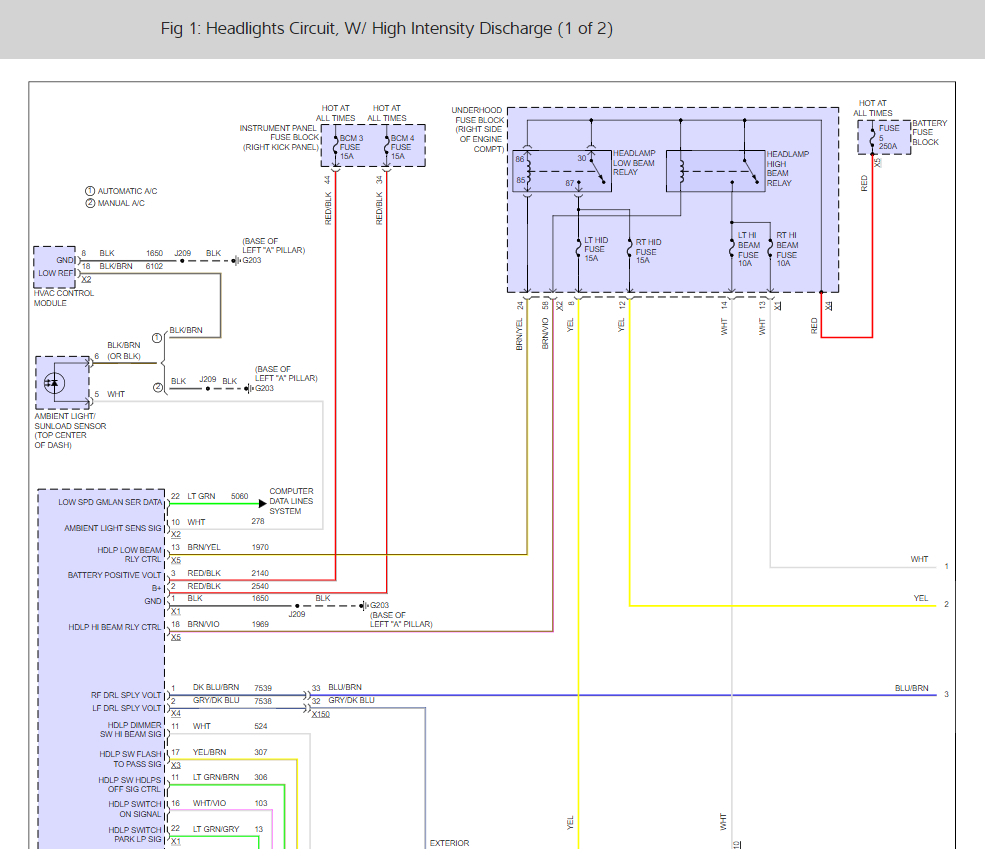Click the EXTERIOR text near the bottom
Screen dimensions: 985x864
(x=449, y=843)
